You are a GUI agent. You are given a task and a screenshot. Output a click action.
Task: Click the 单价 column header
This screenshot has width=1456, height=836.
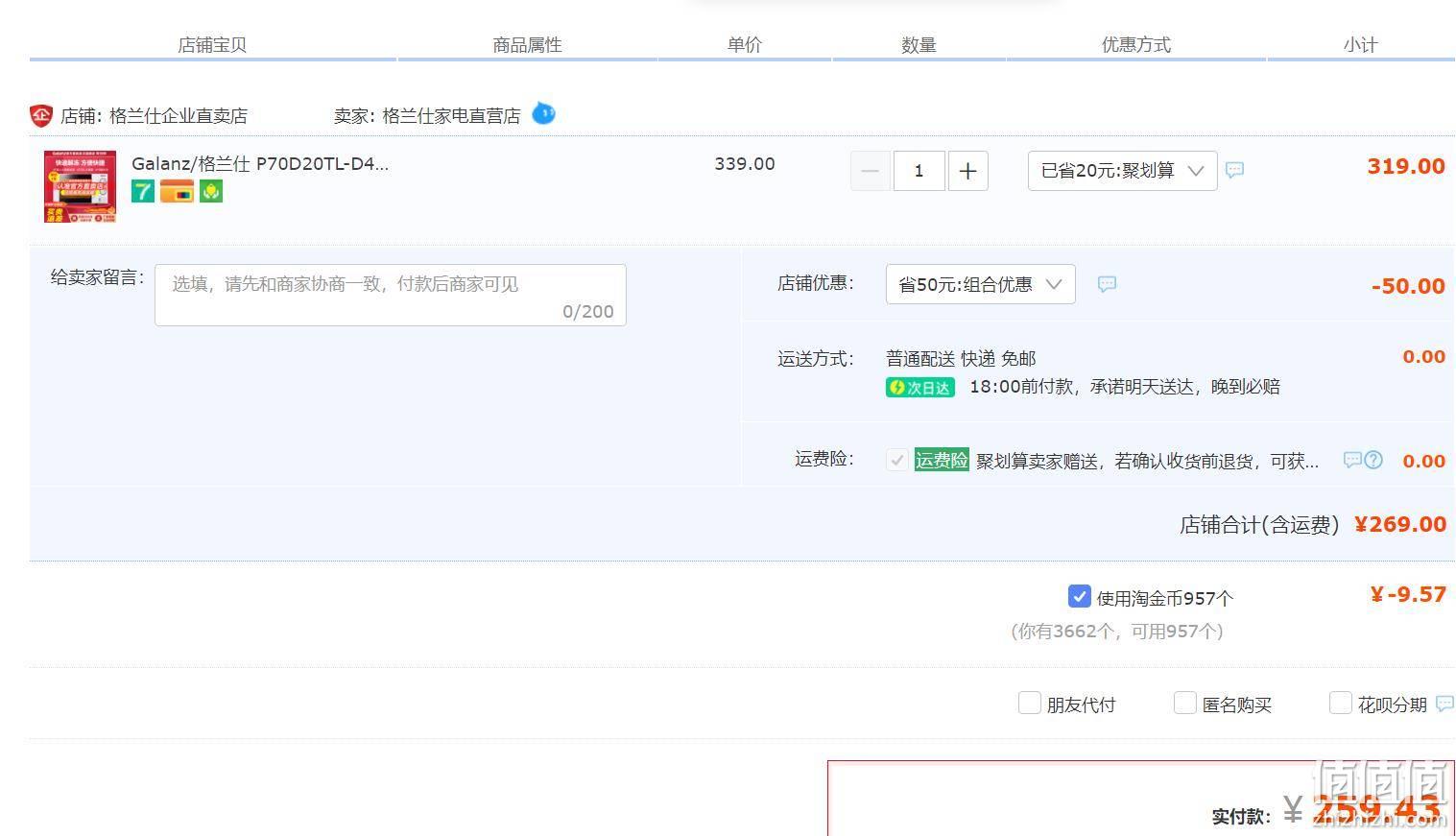pyautogui.click(x=744, y=45)
